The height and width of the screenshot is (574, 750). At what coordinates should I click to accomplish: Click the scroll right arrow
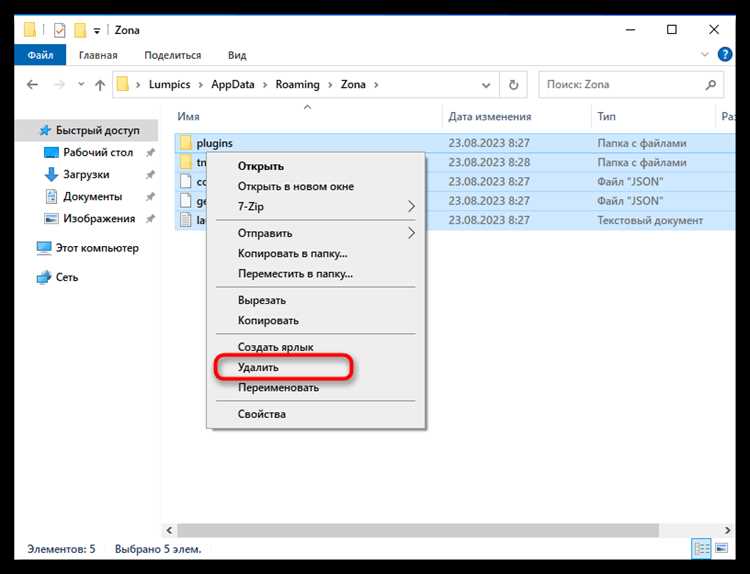727,530
